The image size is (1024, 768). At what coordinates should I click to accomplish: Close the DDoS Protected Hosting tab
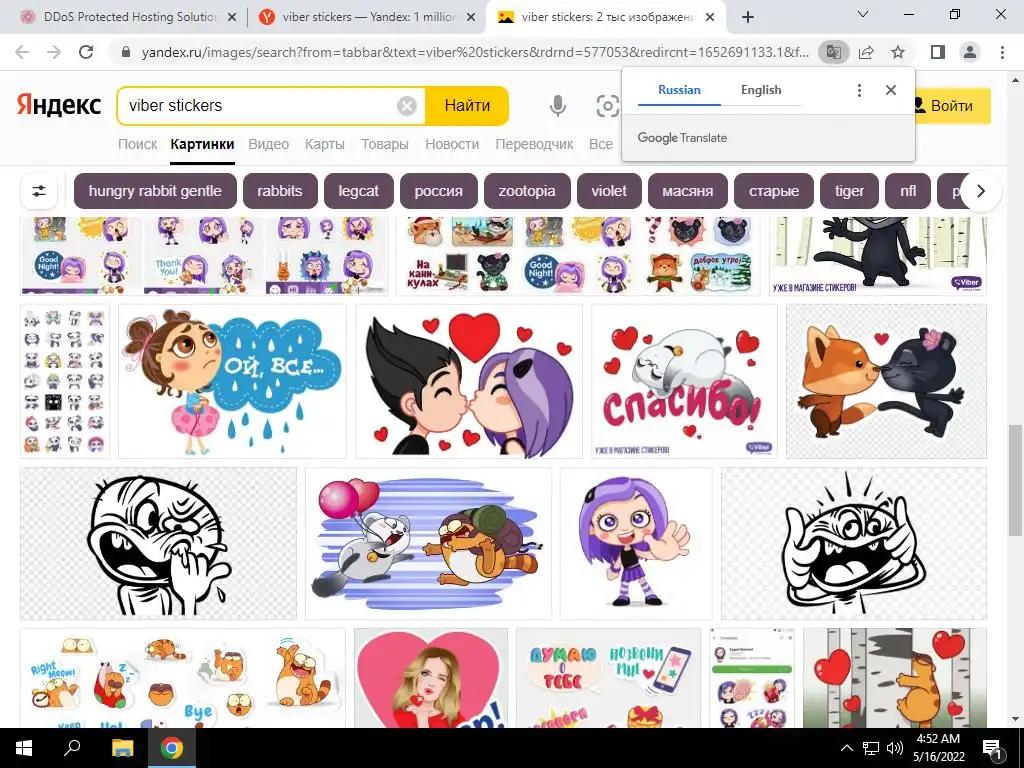[x=231, y=18]
